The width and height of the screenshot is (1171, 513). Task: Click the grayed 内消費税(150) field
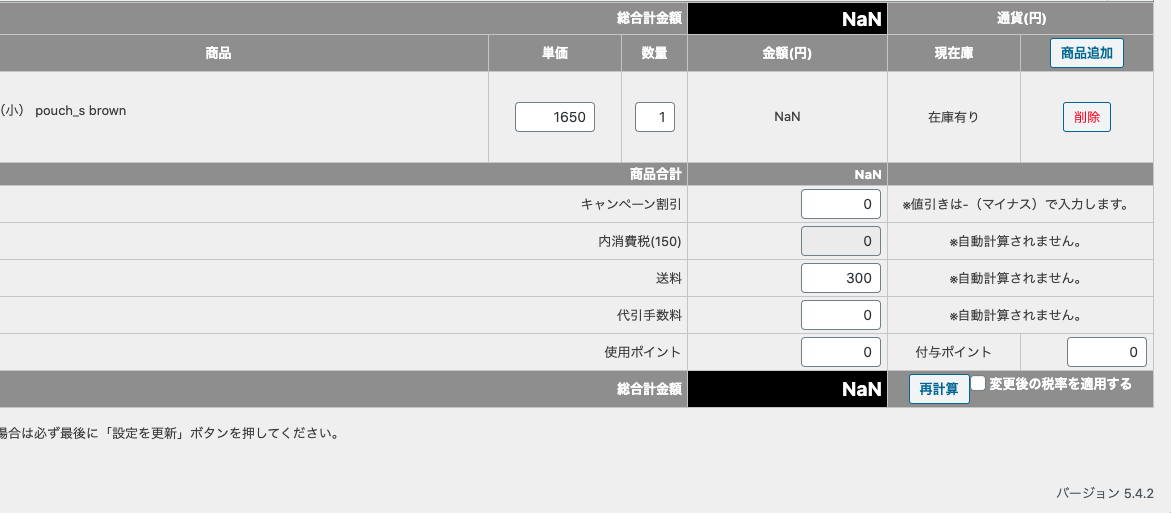[841, 241]
